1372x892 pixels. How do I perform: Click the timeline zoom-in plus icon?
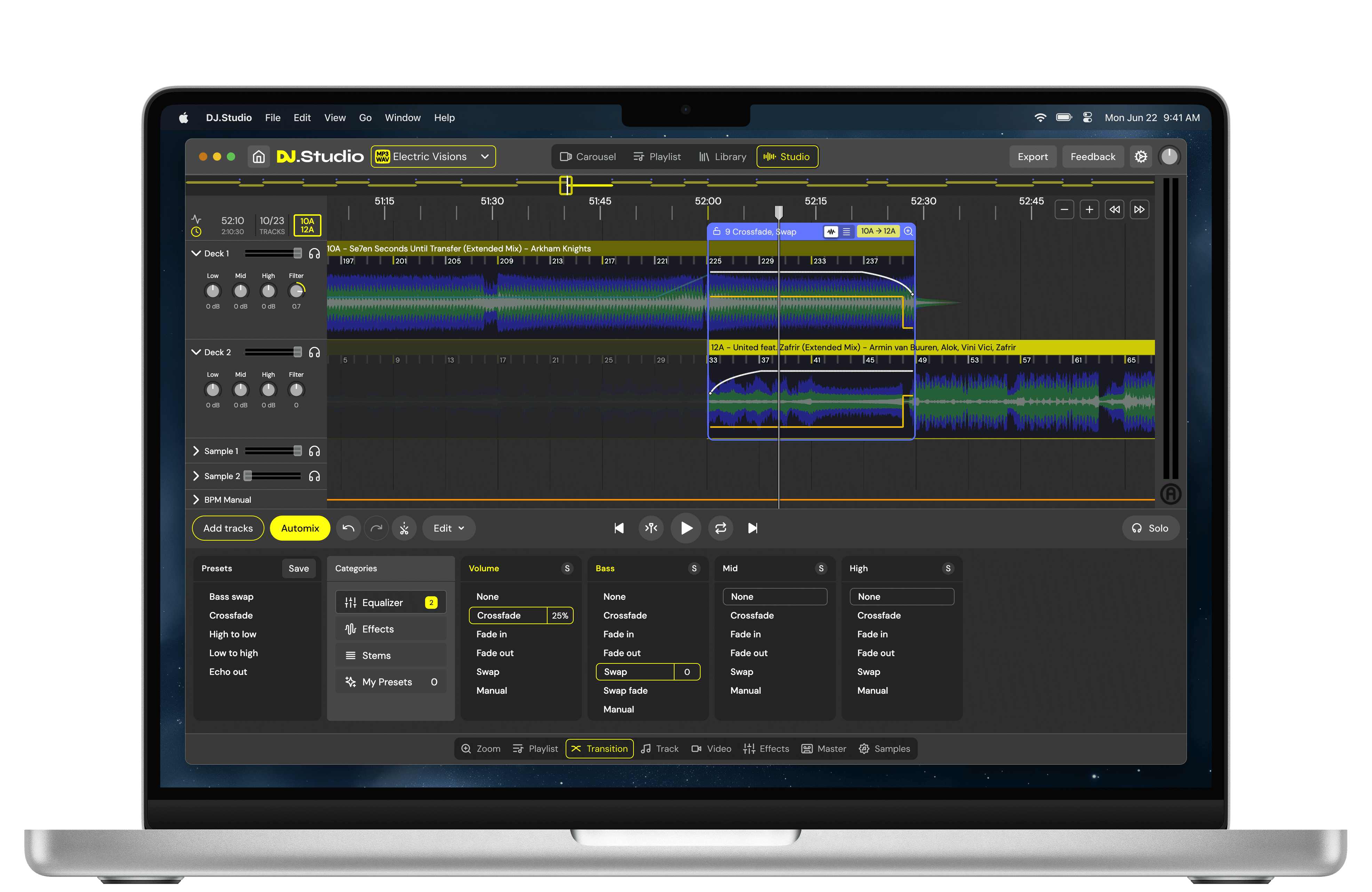point(1089,210)
